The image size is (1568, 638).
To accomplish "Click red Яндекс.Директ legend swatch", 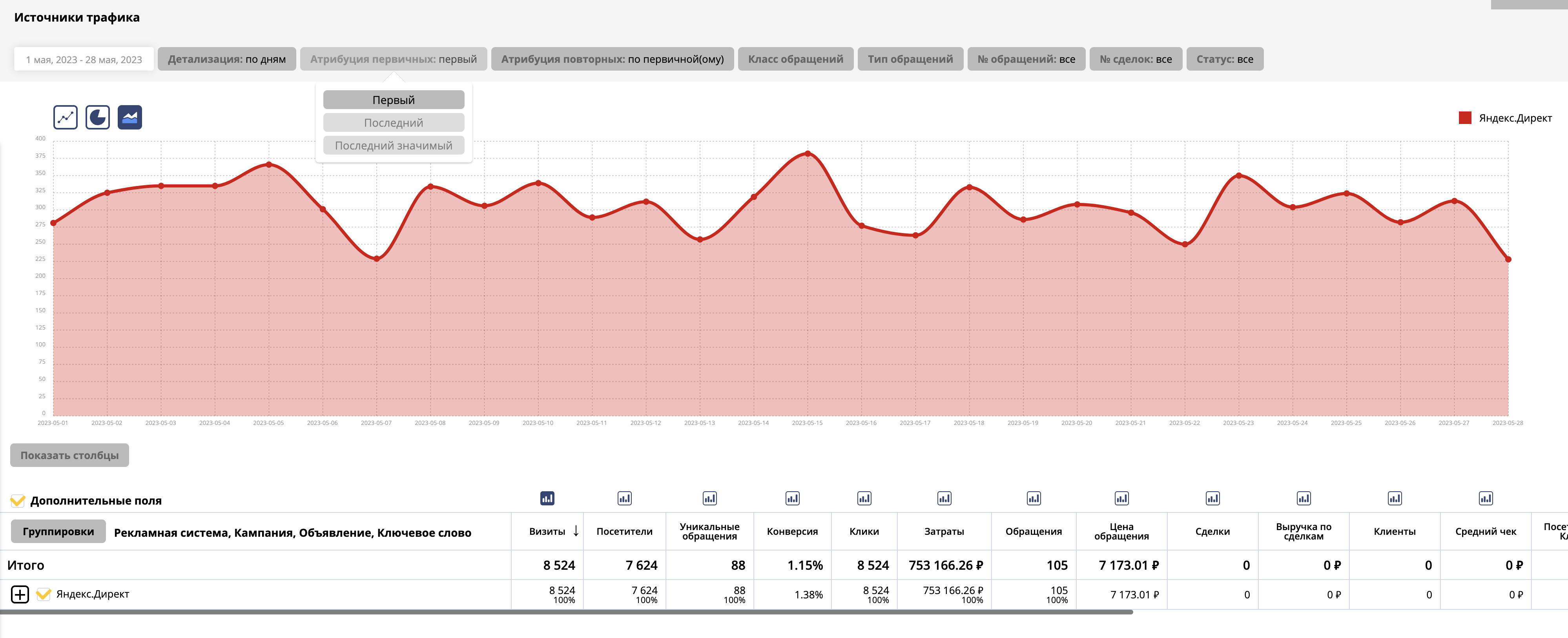I will [1464, 118].
